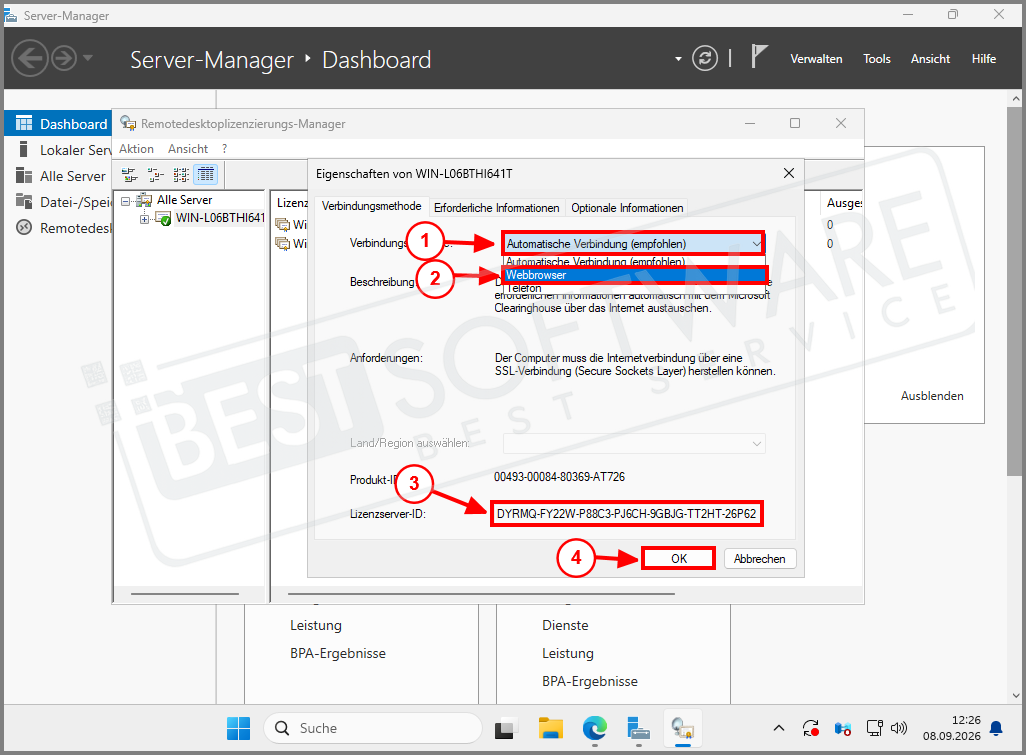1027x756 pixels.
Task: Click the Ausgestellt column header
Action: pos(844,203)
